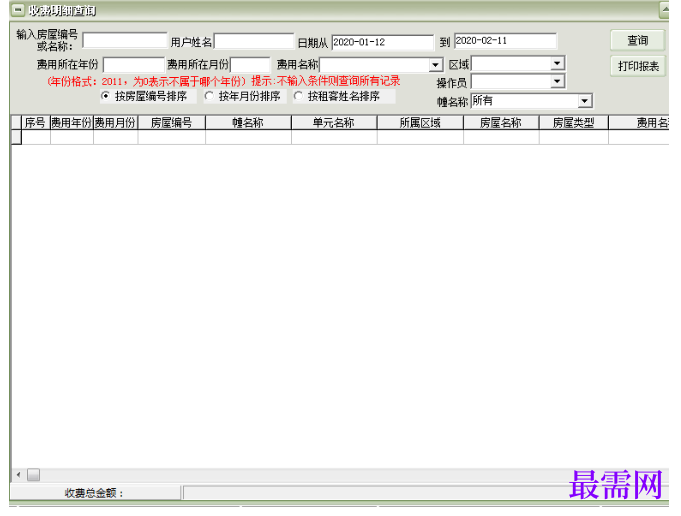Focus the 用户姓名 input field
681x516 pixels.
(254, 41)
